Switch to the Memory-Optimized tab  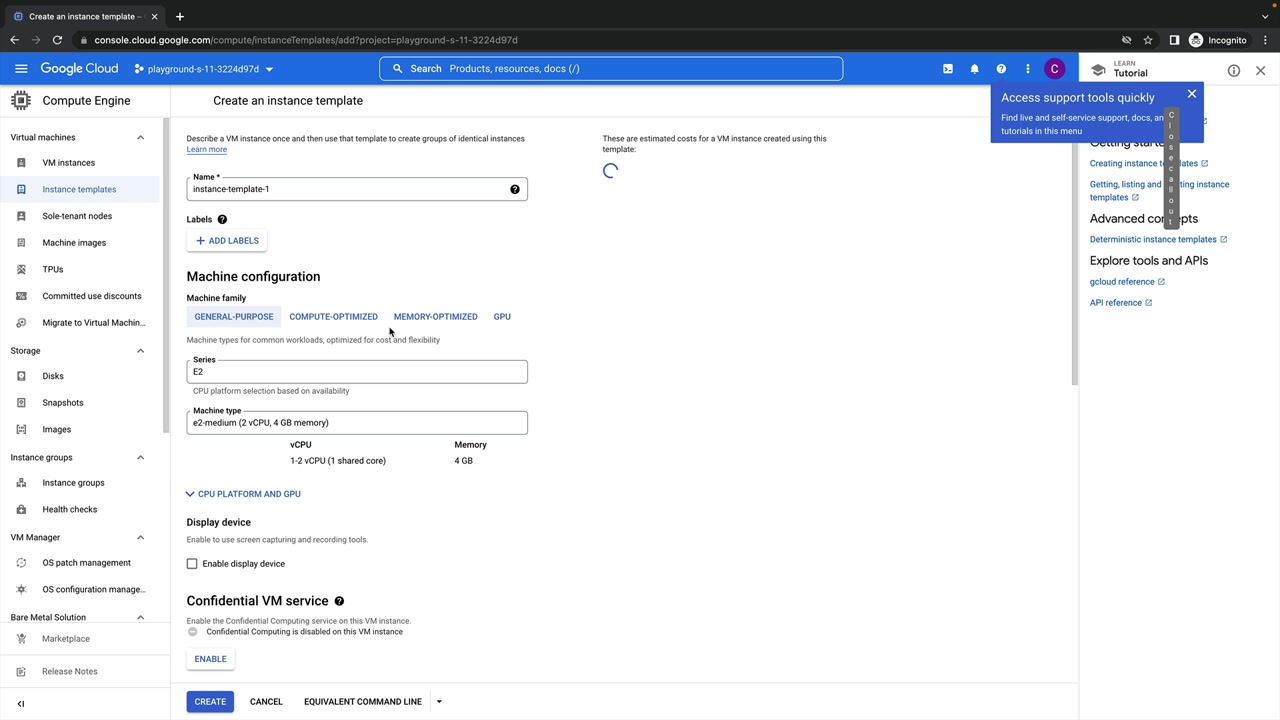pos(435,317)
